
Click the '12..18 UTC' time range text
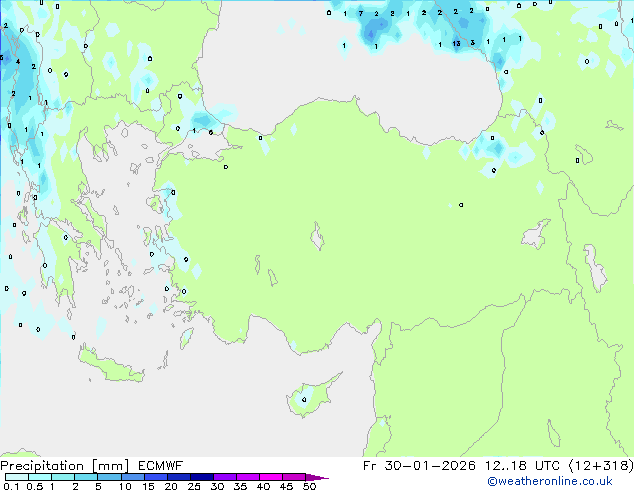pos(523,466)
